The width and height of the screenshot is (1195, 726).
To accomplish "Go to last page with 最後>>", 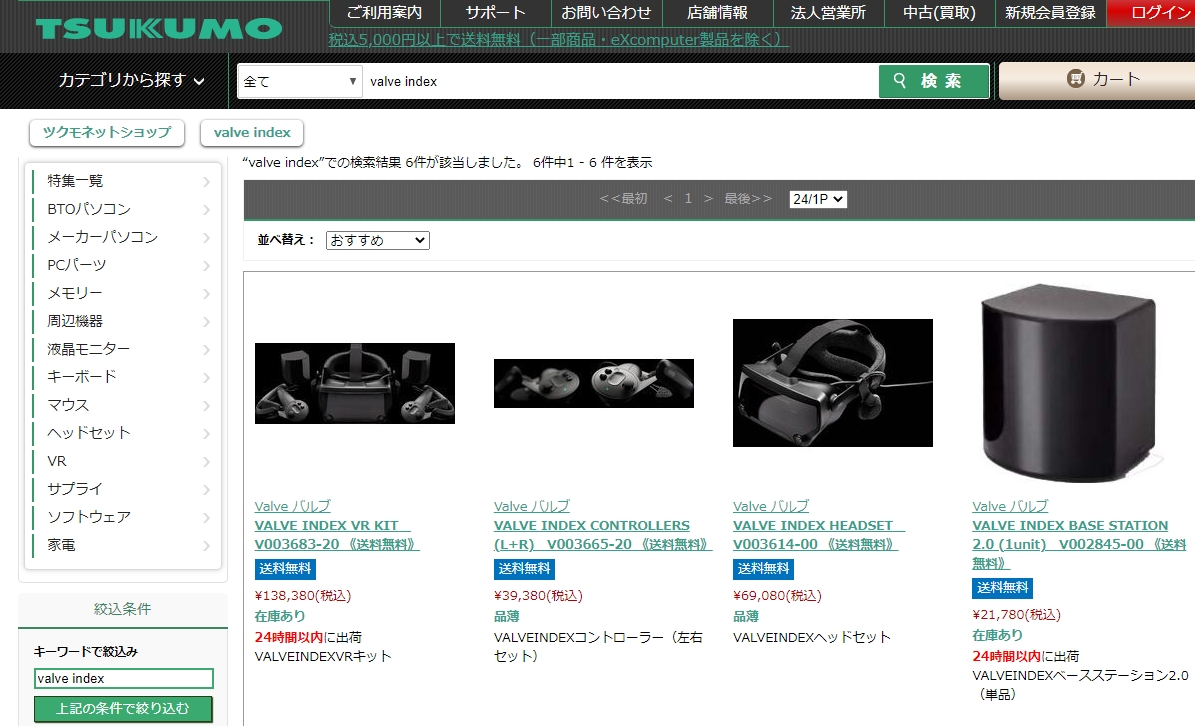I will coord(748,199).
